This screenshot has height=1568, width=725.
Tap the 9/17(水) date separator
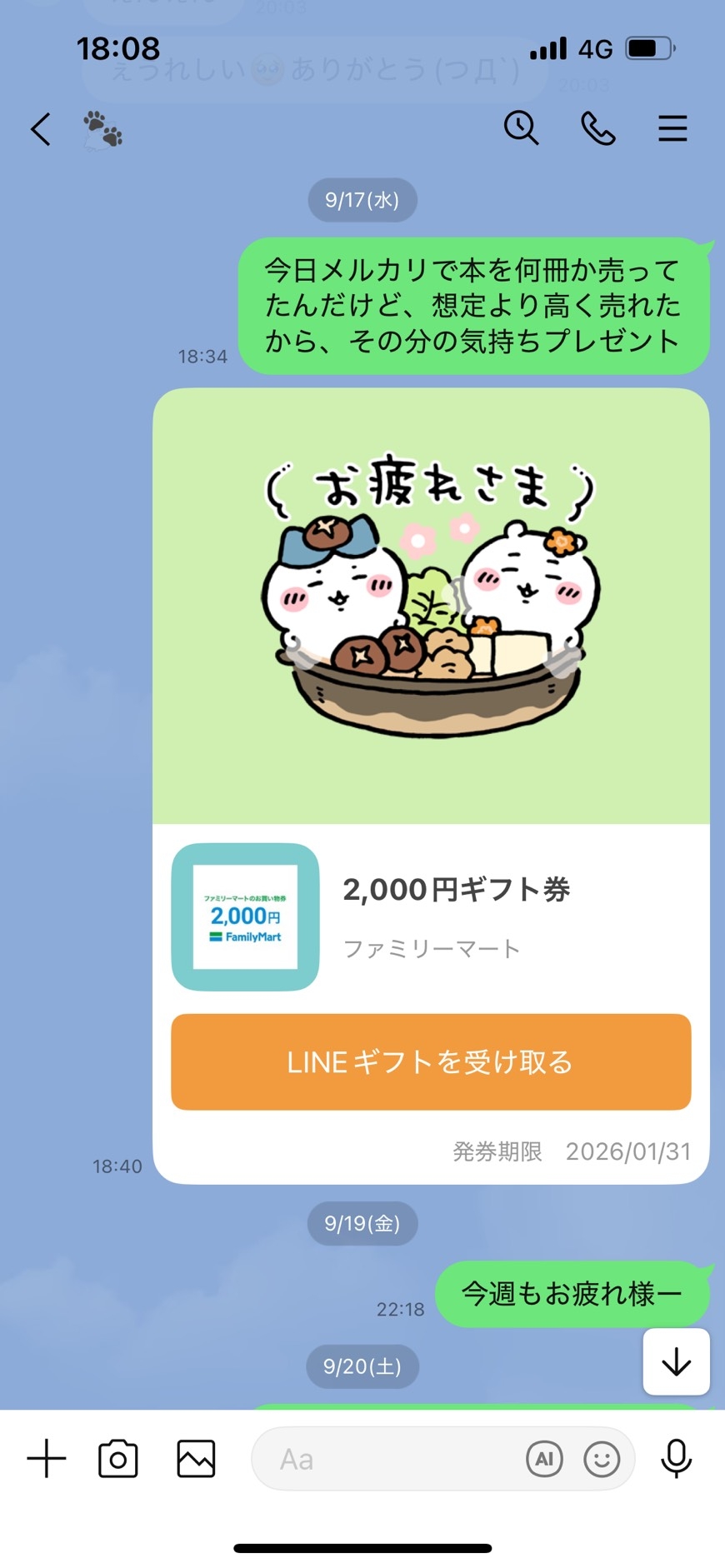362,200
